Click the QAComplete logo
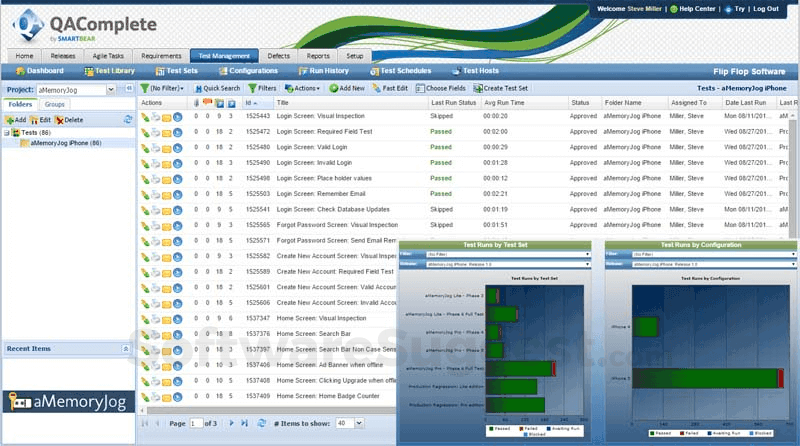Image resolution: width=800 pixels, height=446 pixels. pyautogui.click(x=85, y=27)
